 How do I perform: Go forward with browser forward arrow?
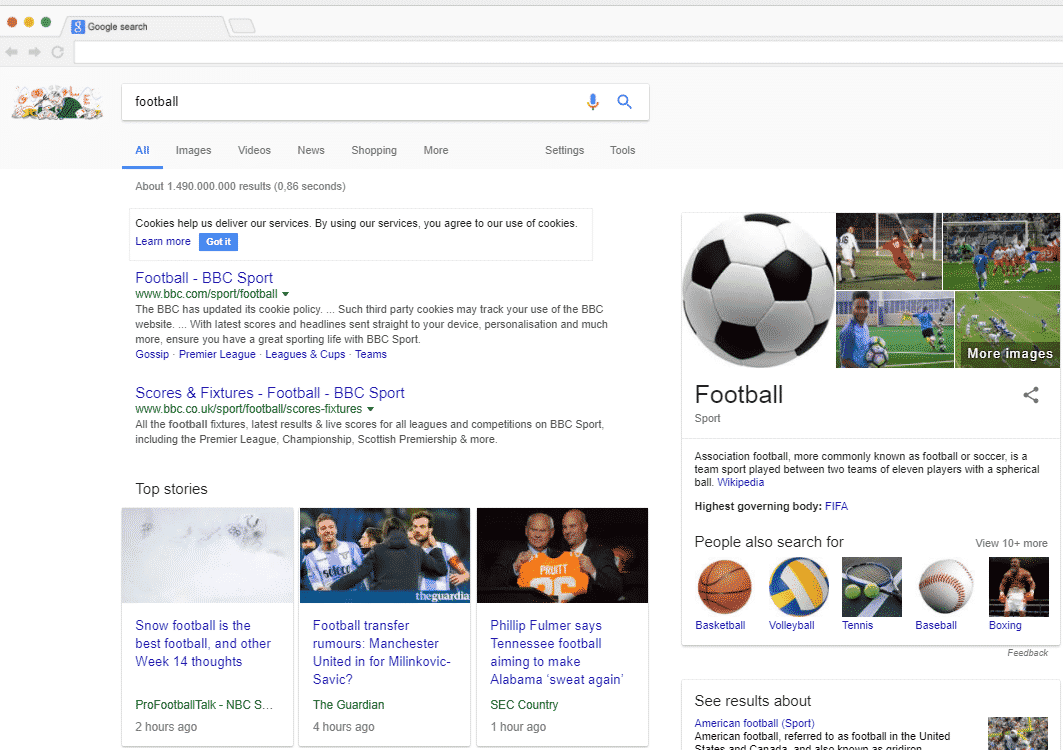click(x=35, y=52)
